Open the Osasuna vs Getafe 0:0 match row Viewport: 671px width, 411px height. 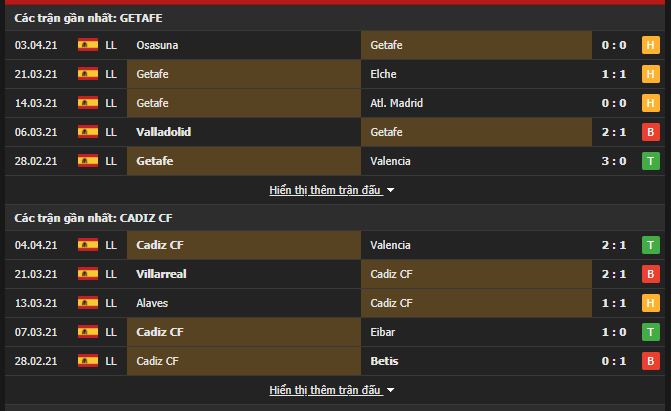pyautogui.click(x=335, y=45)
